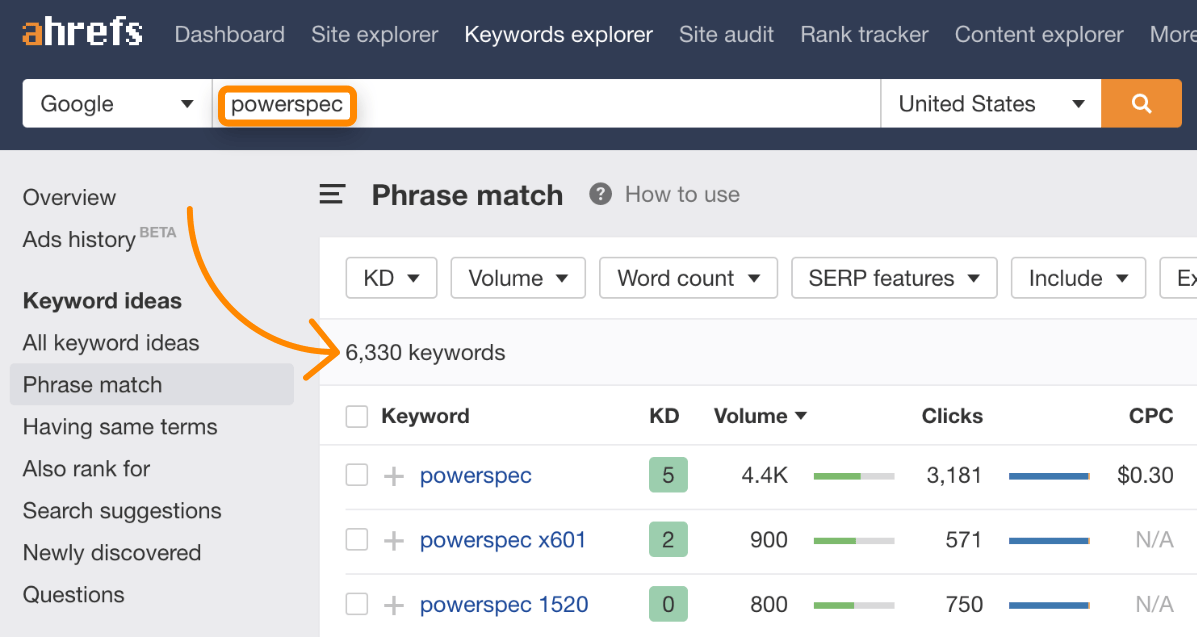Screen dimensions: 1197x637
Task: Open Site audit in top navigation
Action: click(726, 34)
